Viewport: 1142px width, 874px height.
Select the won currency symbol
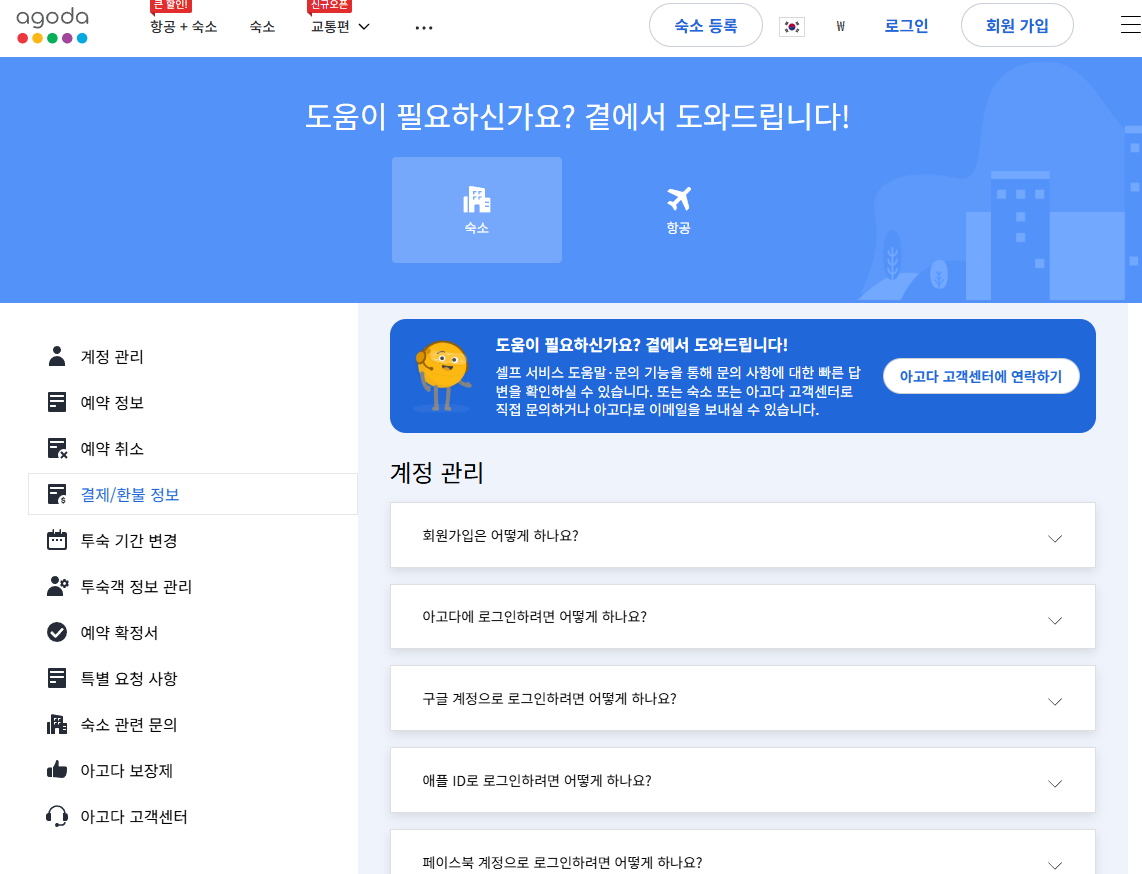[840, 26]
